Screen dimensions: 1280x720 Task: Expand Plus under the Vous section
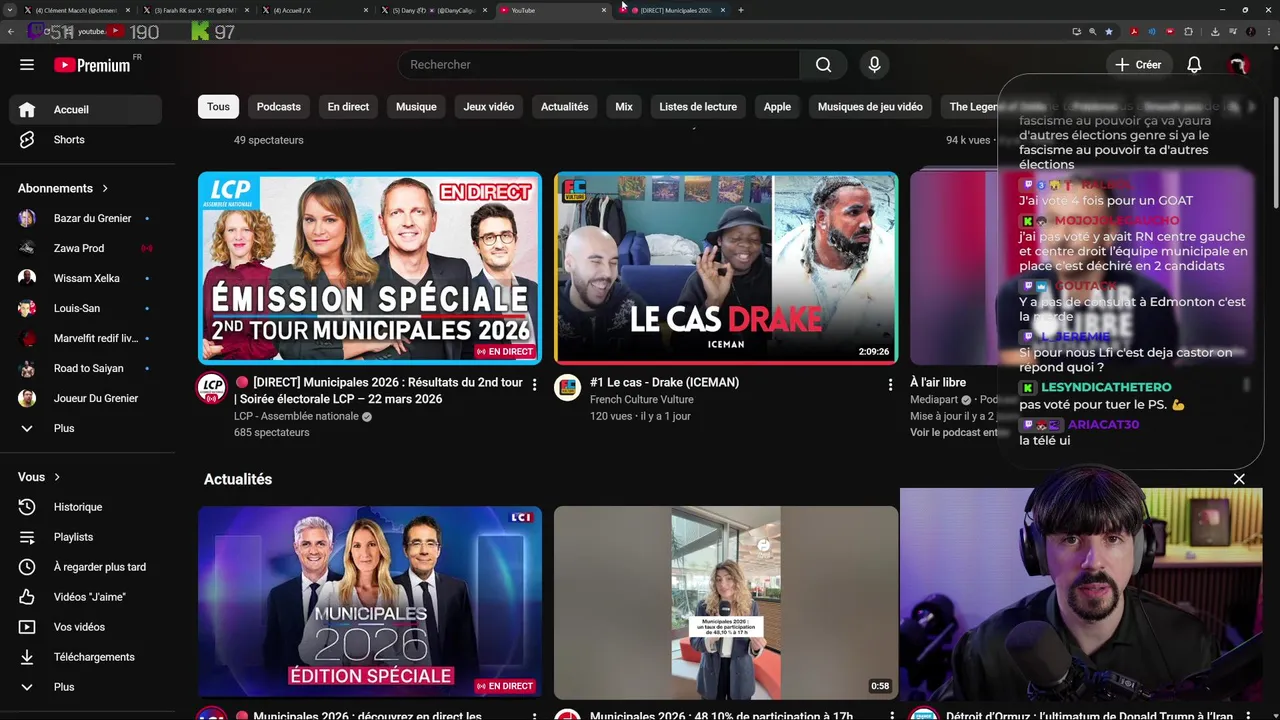[x=86, y=687]
